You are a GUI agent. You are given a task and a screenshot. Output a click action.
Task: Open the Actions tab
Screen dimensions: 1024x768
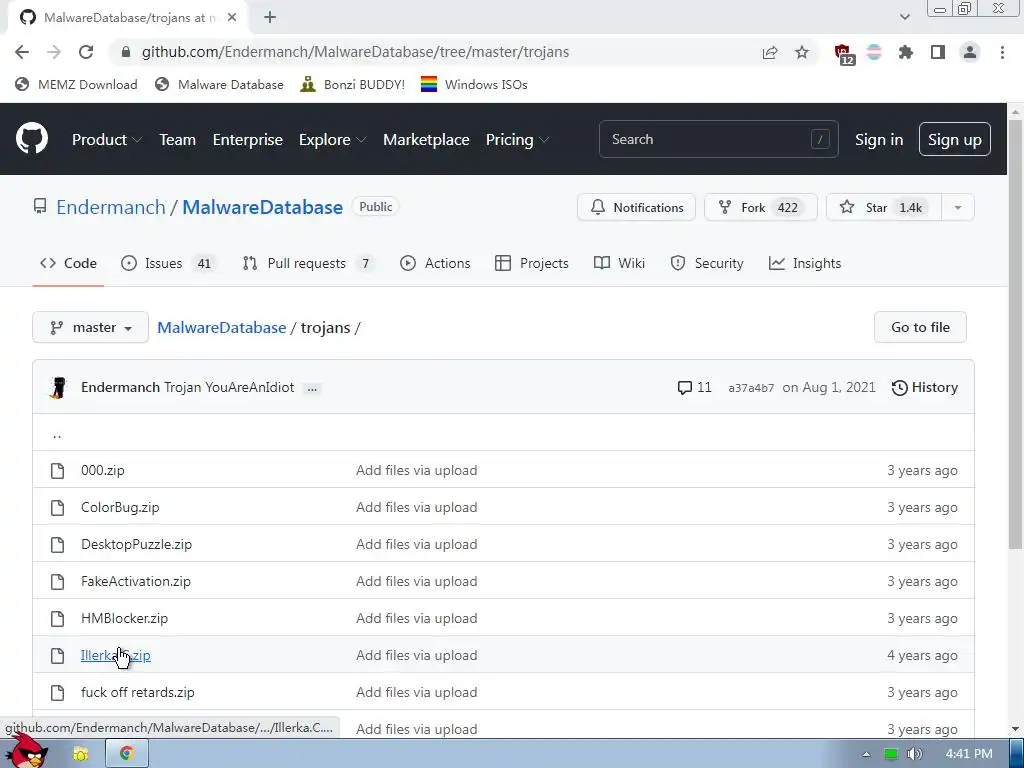pos(435,263)
